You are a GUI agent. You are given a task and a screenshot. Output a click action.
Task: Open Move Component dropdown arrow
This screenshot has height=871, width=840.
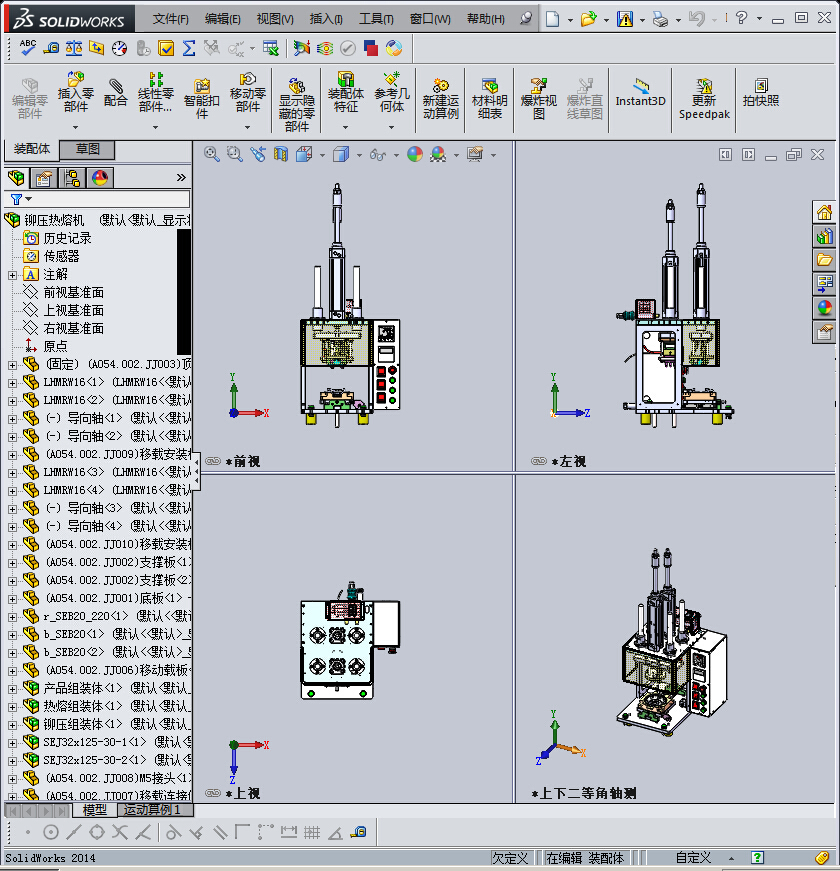pos(247,127)
